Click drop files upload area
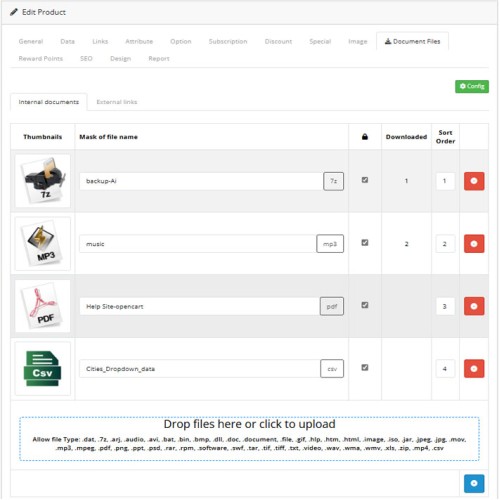This screenshot has height=500, width=500. pos(249,439)
